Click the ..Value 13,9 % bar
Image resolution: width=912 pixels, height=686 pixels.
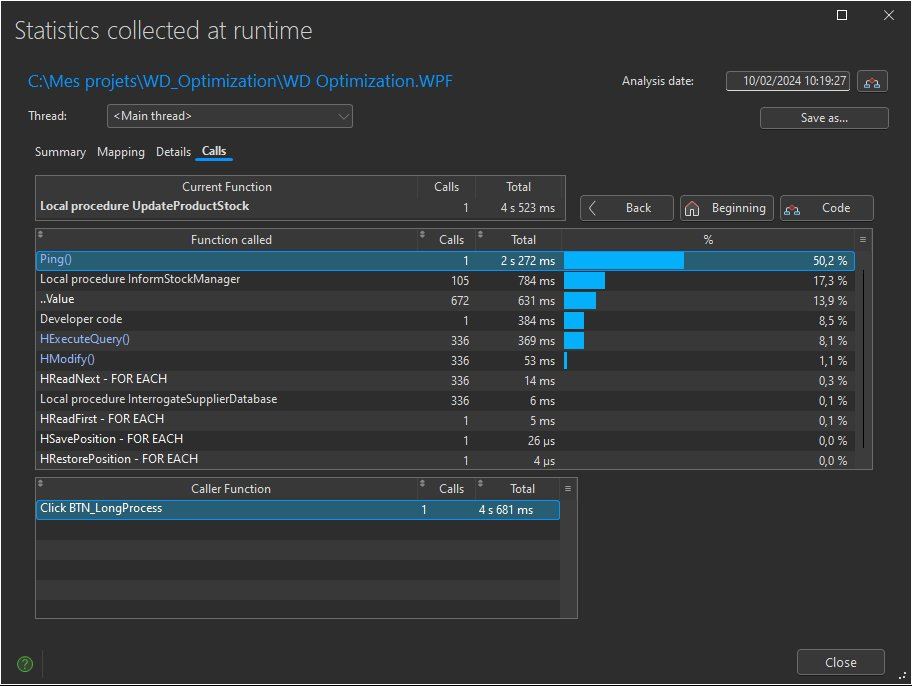[580, 300]
